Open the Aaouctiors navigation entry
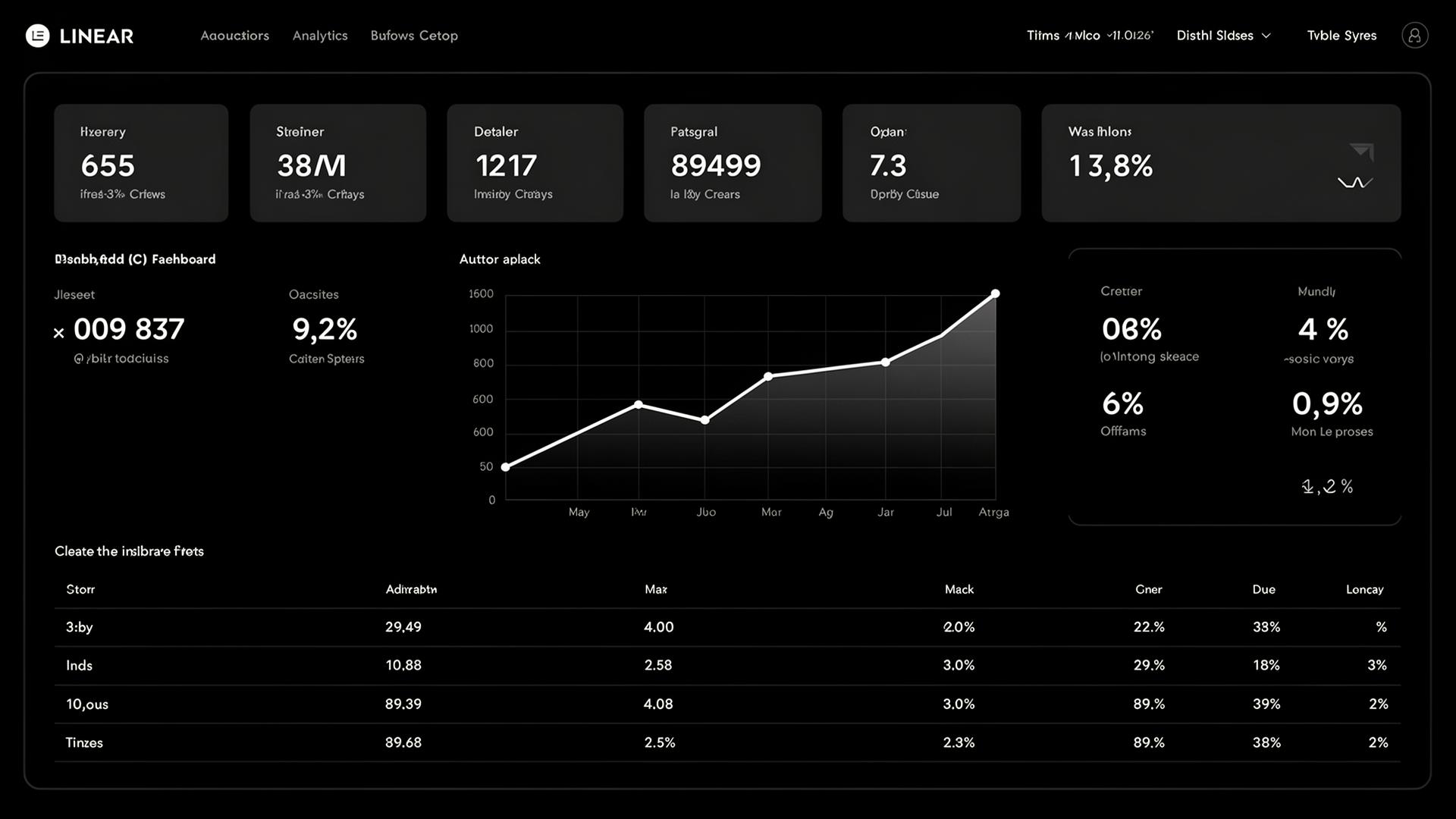 [x=235, y=35]
